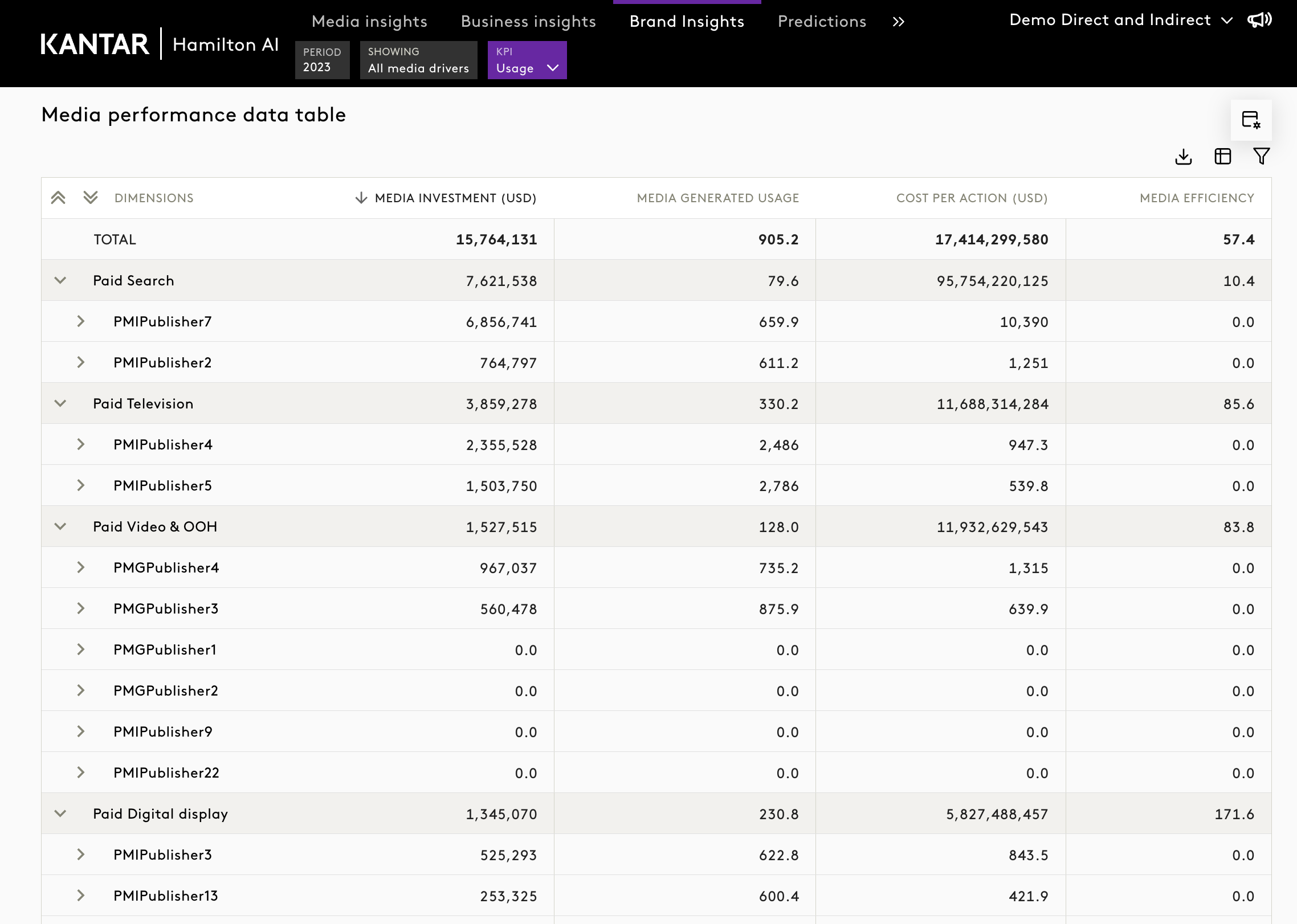Open the table settings icon
The height and width of the screenshot is (924, 1297).
[1251, 120]
